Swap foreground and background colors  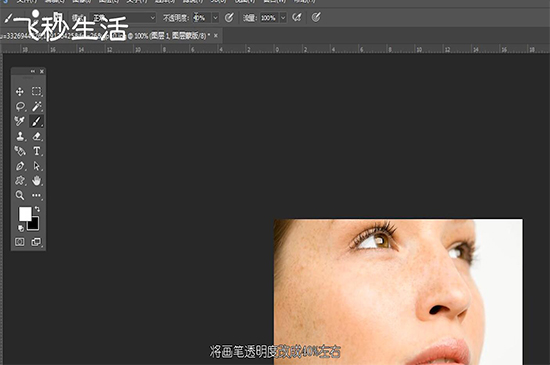[x=37, y=209]
